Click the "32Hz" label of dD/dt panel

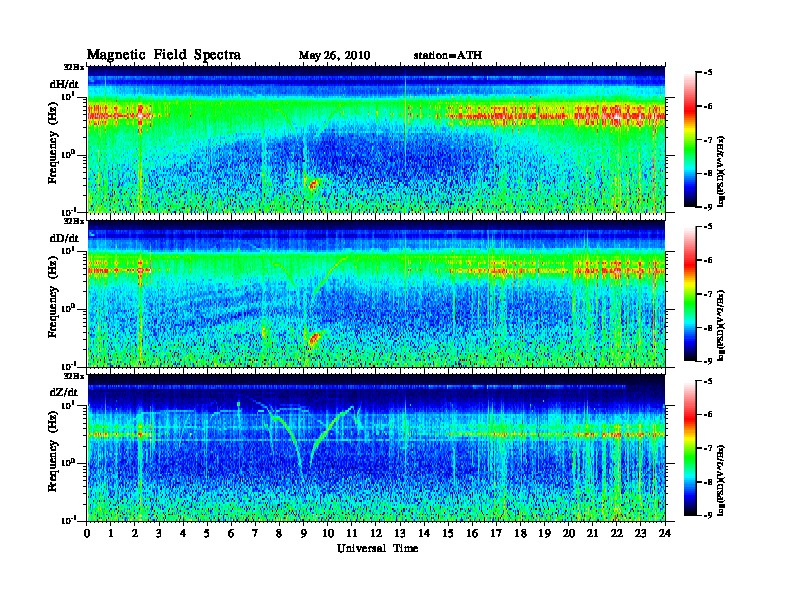74,221
